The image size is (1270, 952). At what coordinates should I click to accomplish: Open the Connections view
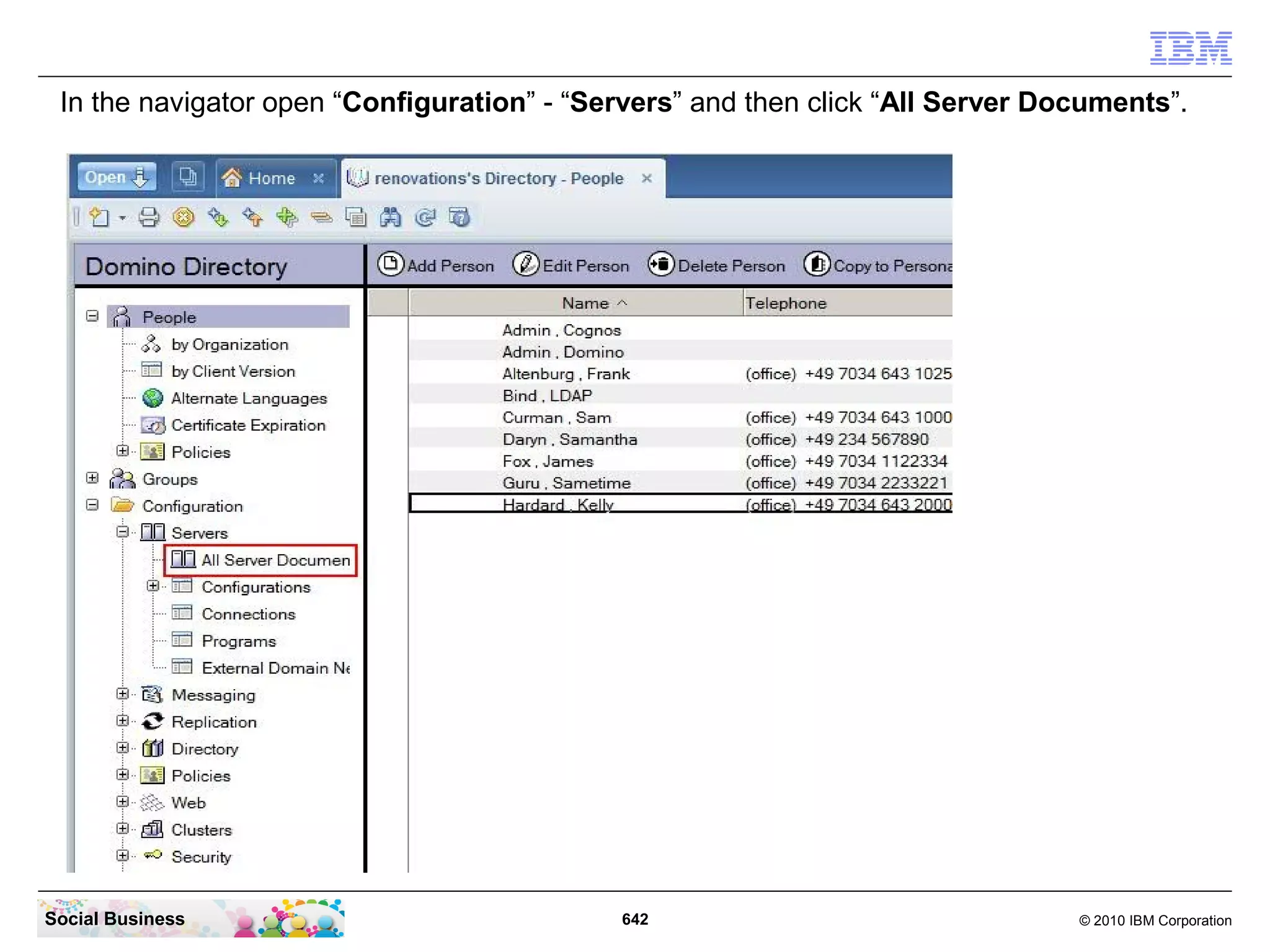(x=249, y=614)
